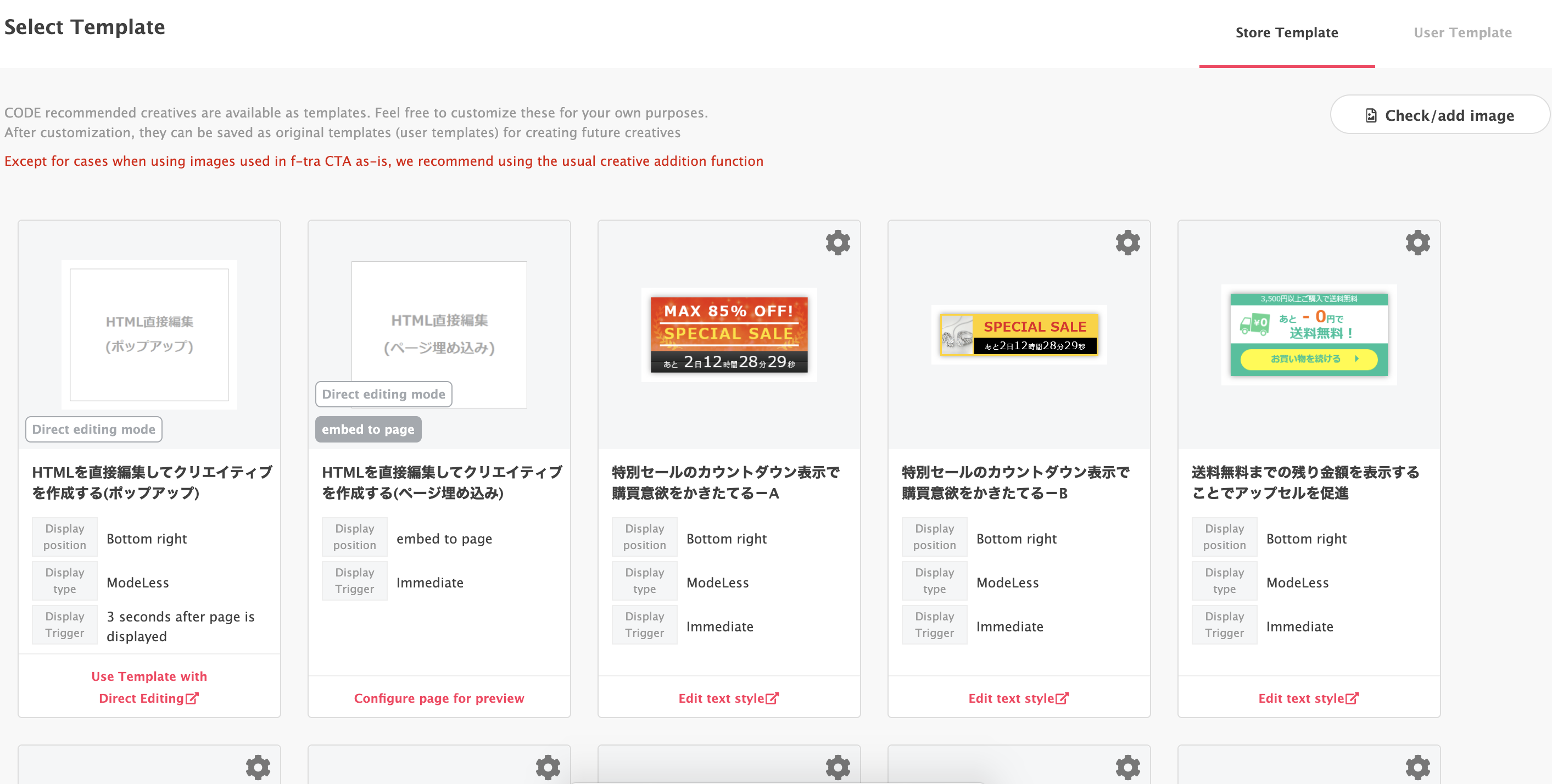The height and width of the screenshot is (784, 1552).
Task: Click gear icon on free shipping card
Action: click(x=1417, y=243)
